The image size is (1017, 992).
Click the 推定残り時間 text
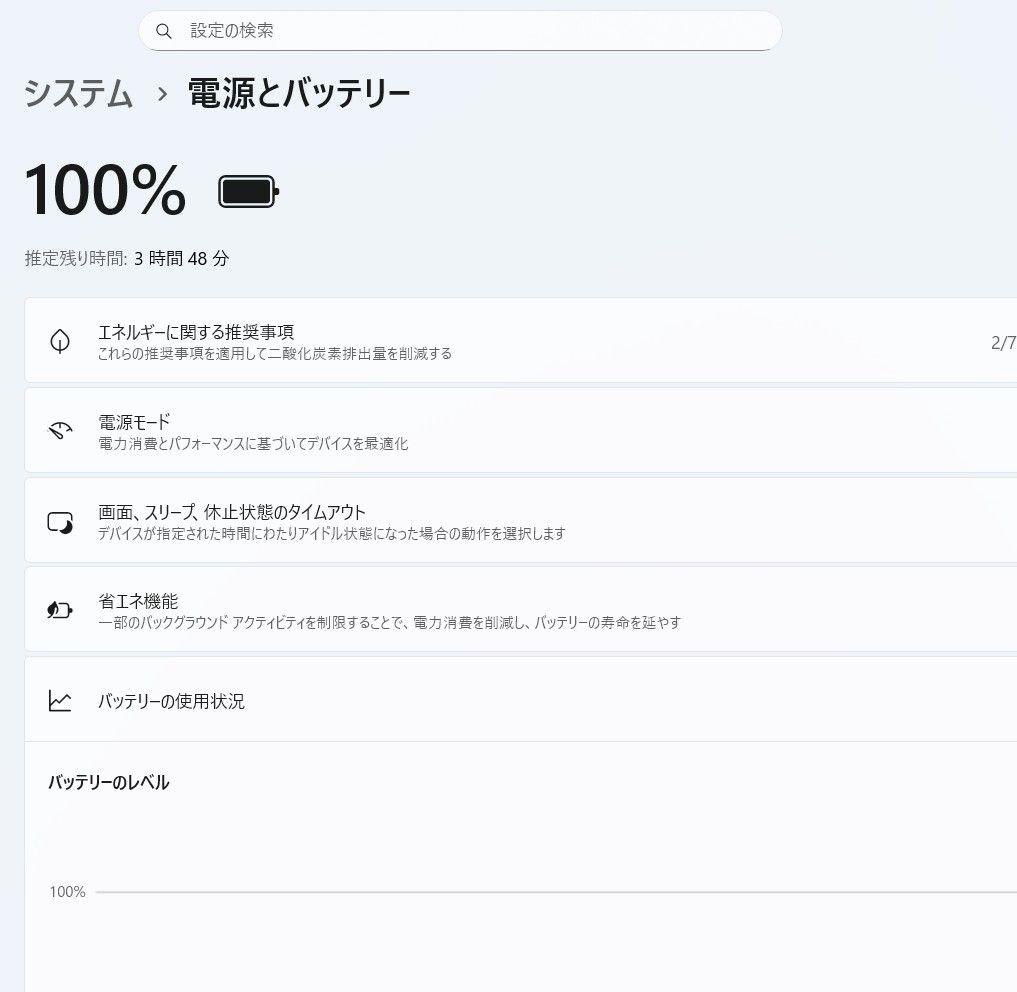[x=126, y=258]
